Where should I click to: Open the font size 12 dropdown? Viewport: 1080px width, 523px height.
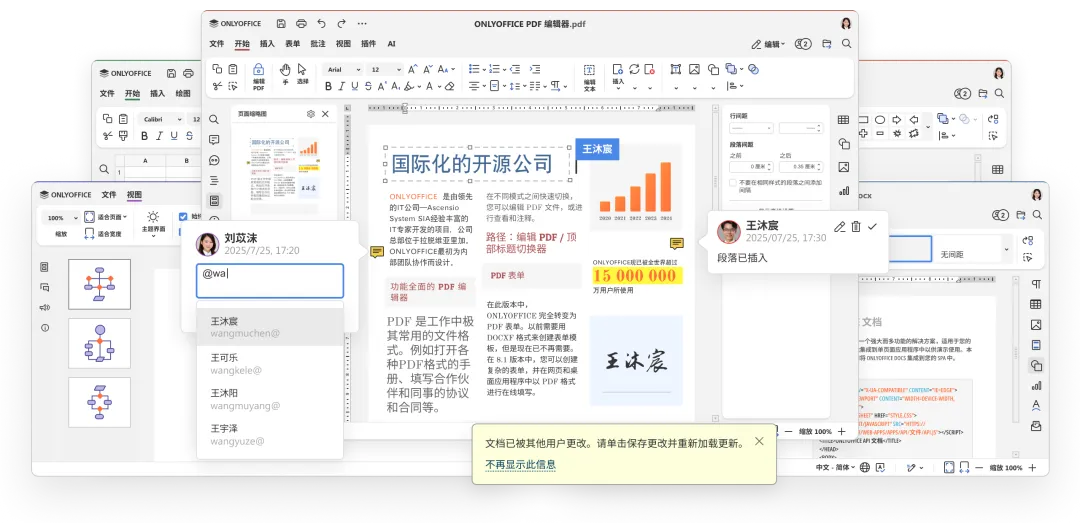pos(386,70)
